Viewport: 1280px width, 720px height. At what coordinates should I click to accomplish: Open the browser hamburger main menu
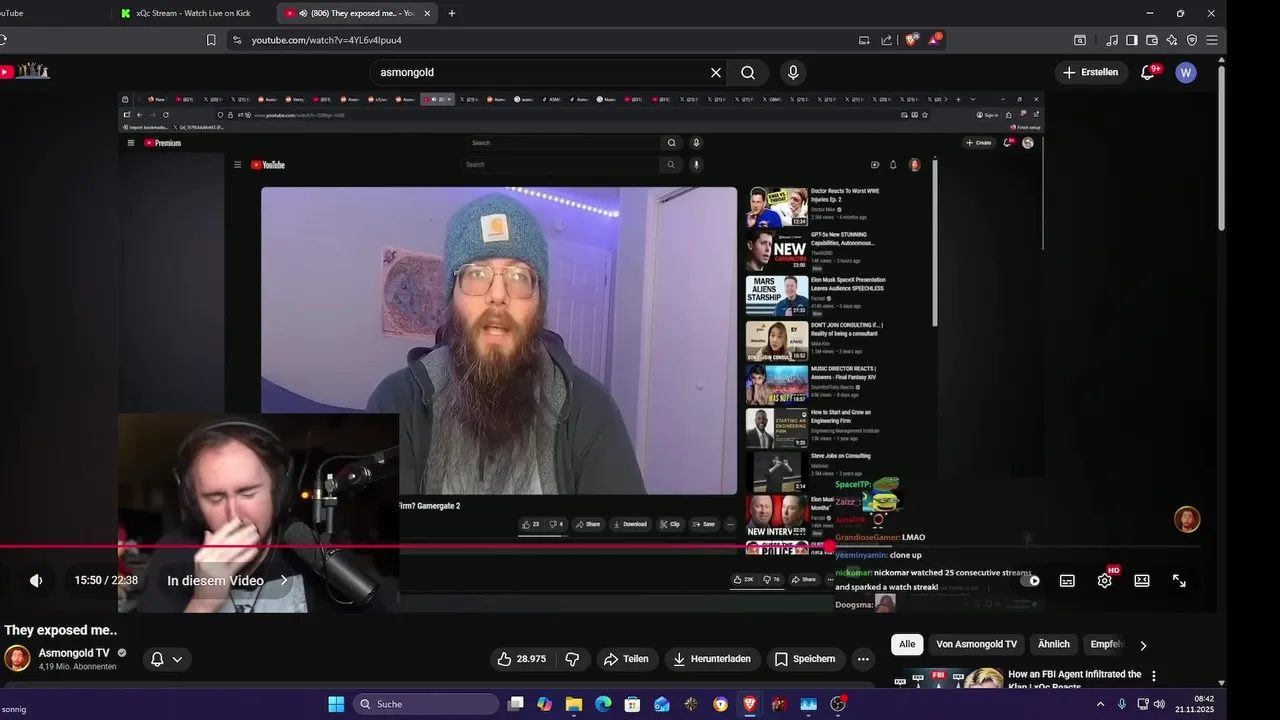click(x=1212, y=40)
